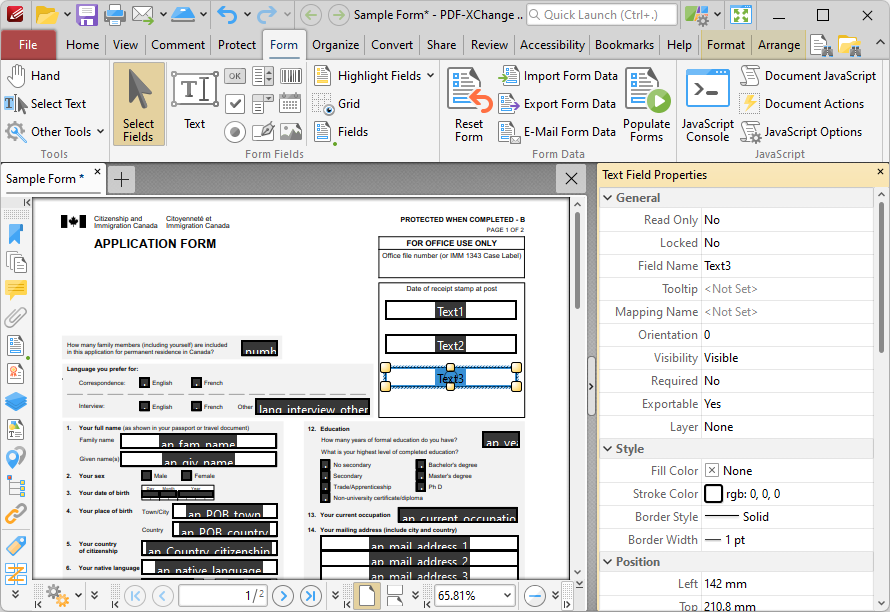
Task: Add an OK button form field
Action: coord(235,76)
